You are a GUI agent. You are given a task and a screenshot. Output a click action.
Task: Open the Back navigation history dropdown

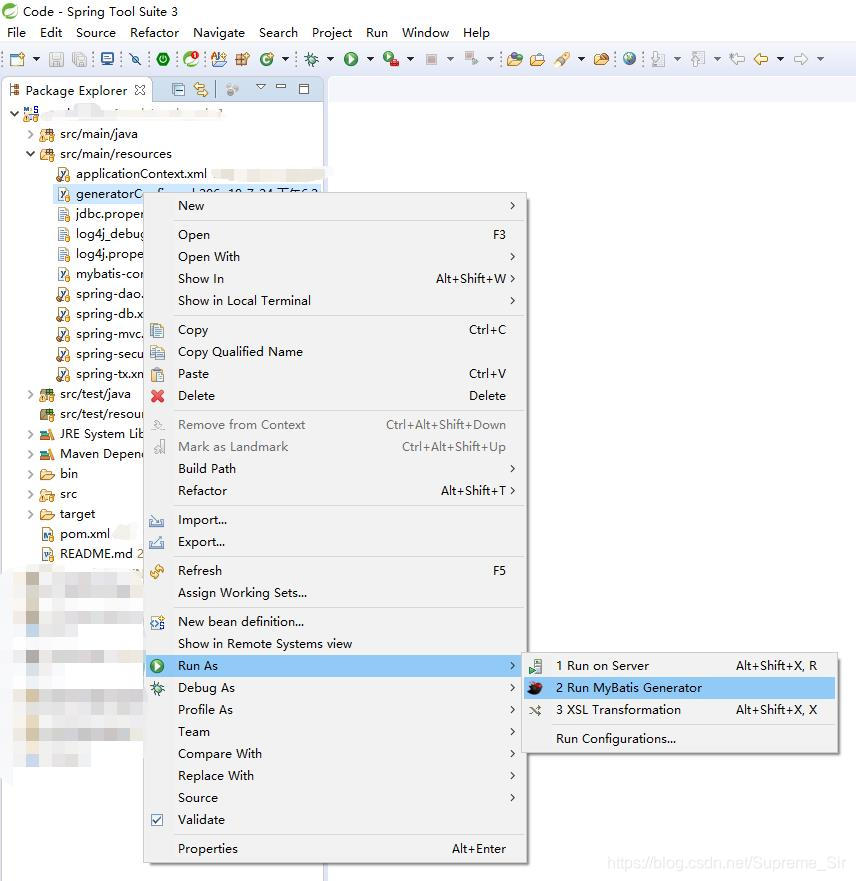tap(780, 59)
